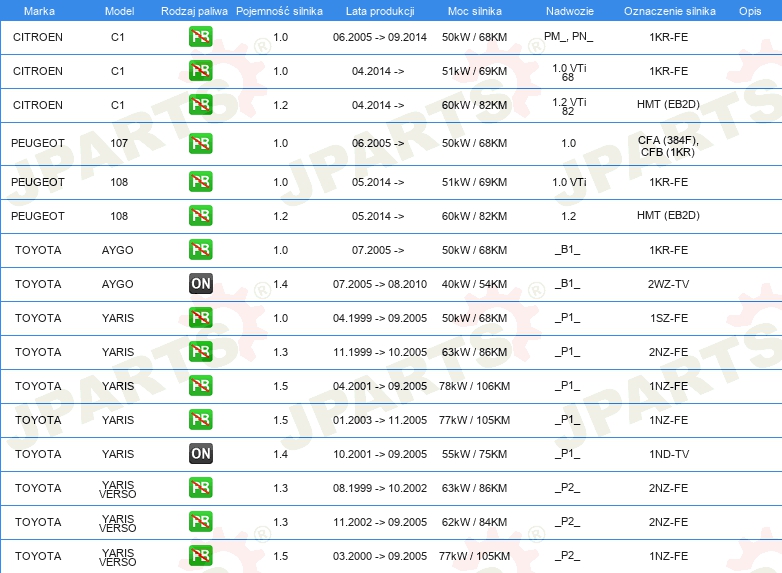Click the Opis column header
Image resolution: width=782 pixels, height=573 pixels.
750,11
